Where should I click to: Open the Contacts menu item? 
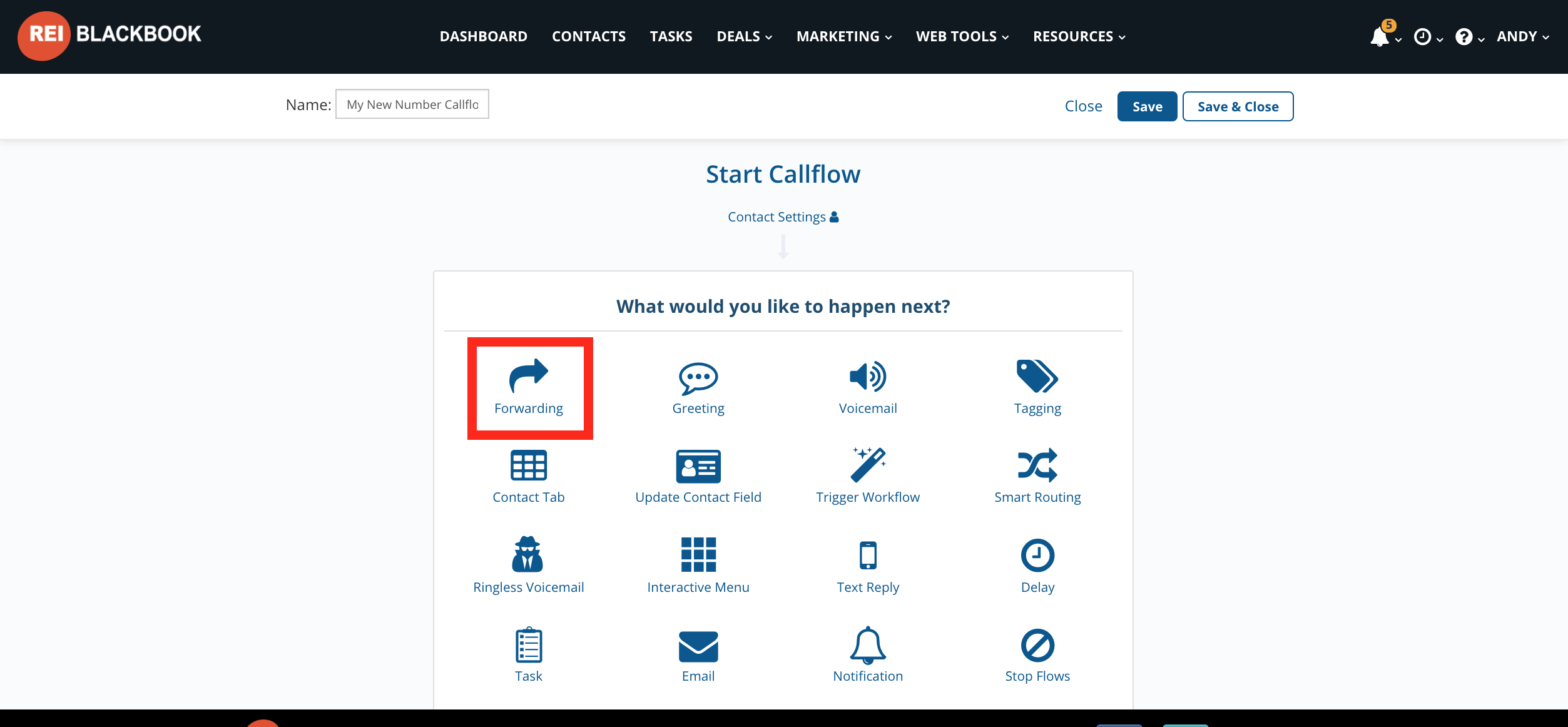(x=588, y=36)
